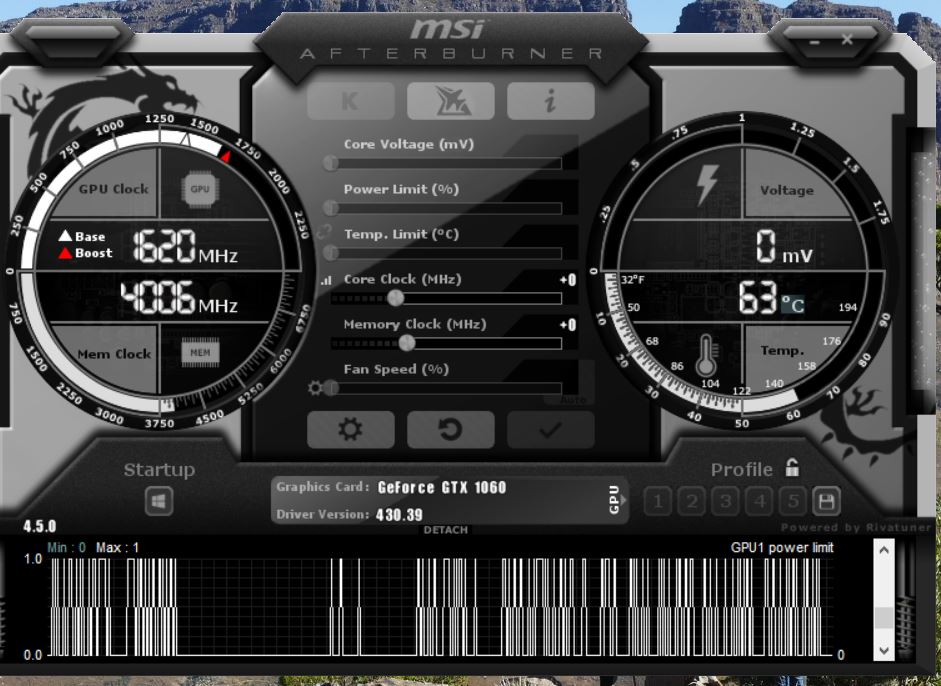Image resolution: width=941 pixels, height=686 pixels.
Task: Click the MEM chip icon in the gauge
Action: pos(200,352)
